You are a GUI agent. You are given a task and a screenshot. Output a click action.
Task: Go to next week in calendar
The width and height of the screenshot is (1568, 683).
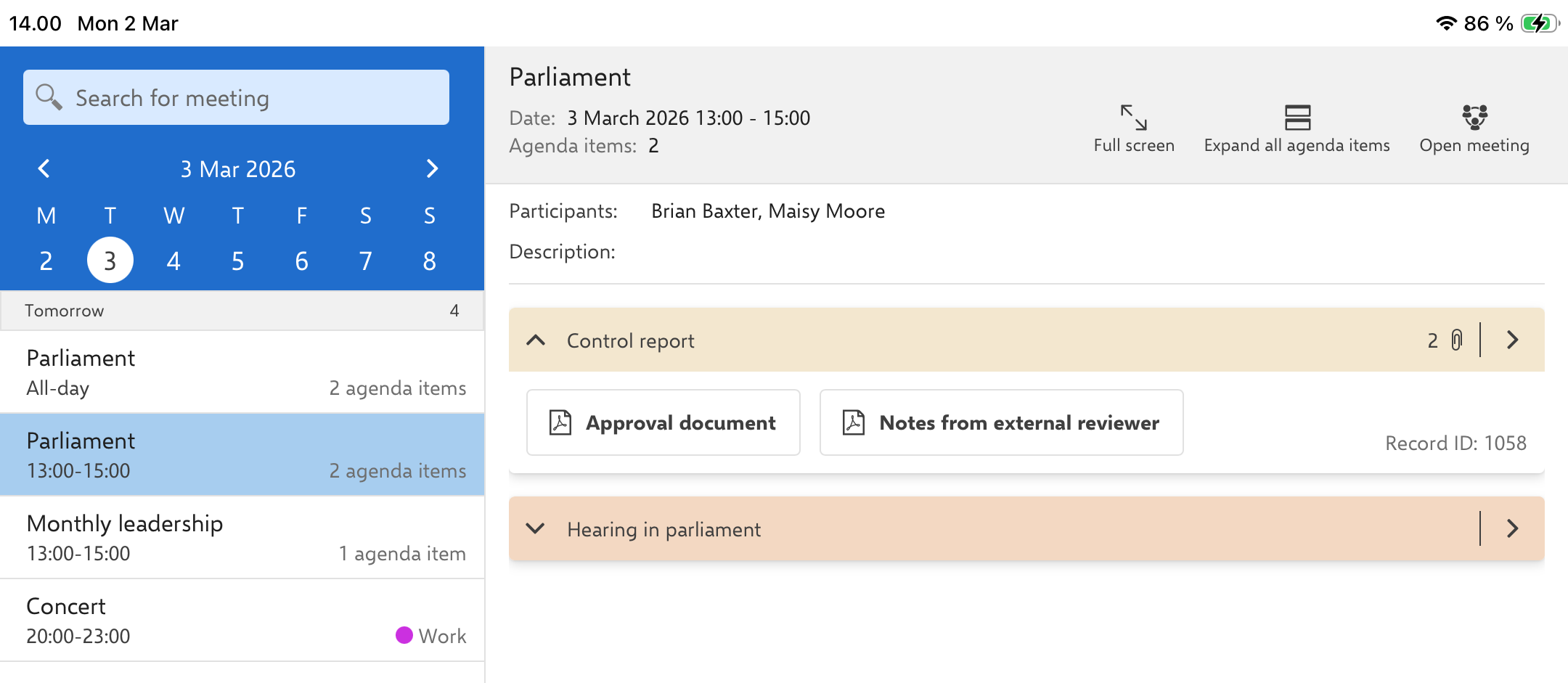(x=432, y=168)
